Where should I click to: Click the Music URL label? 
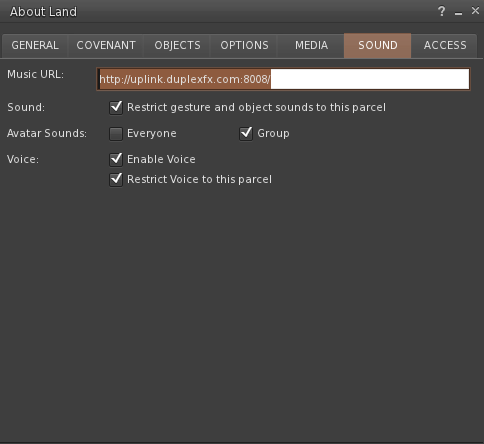(35, 74)
